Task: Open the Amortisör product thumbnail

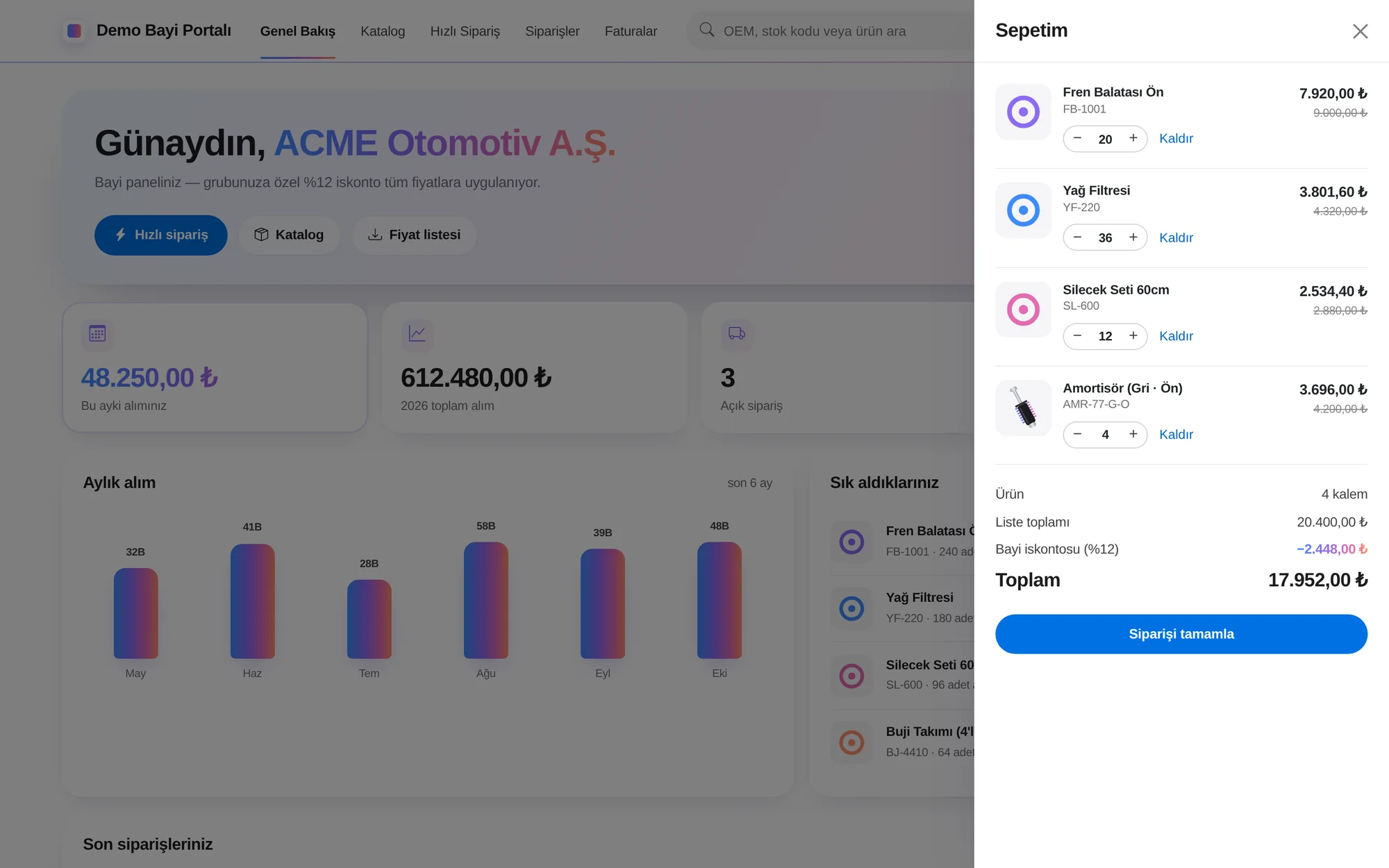Action: [1023, 408]
